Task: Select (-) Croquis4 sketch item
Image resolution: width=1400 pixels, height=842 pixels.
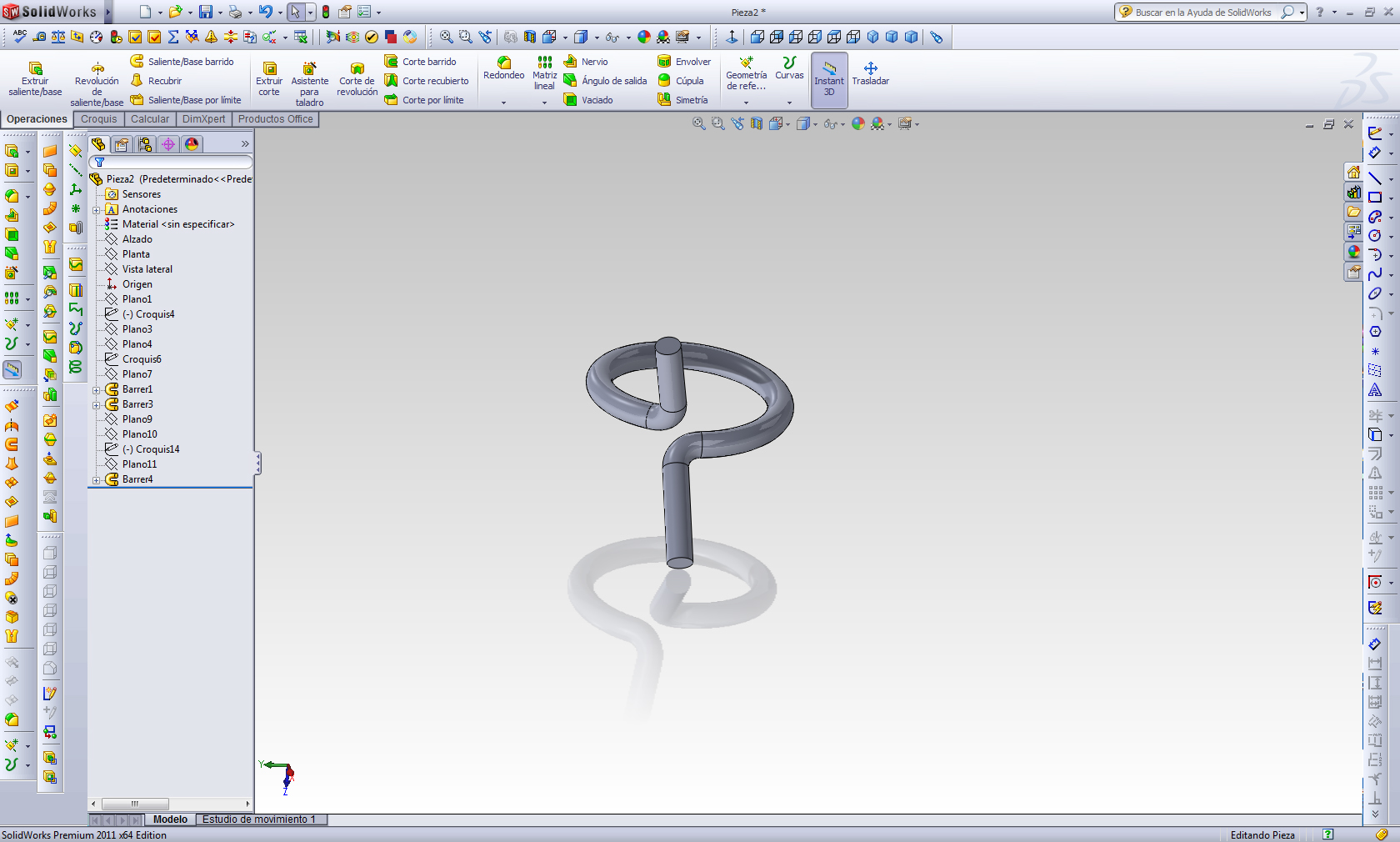Action: click(x=140, y=314)
